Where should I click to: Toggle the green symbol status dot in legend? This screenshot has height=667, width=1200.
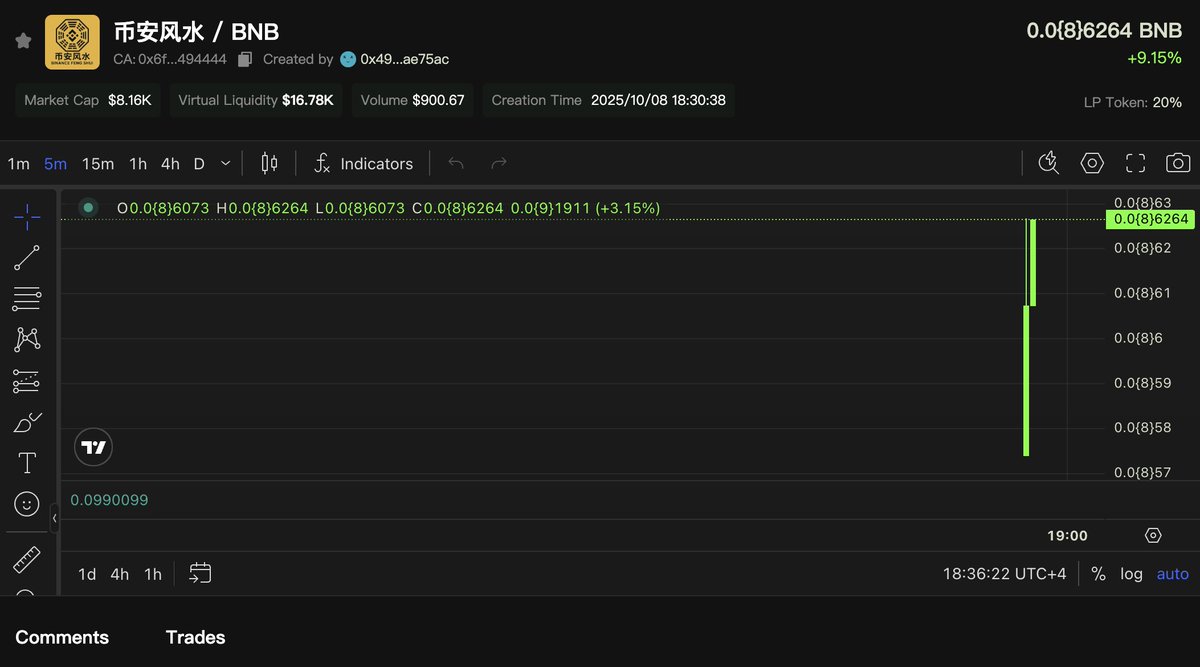click(88, 207)
